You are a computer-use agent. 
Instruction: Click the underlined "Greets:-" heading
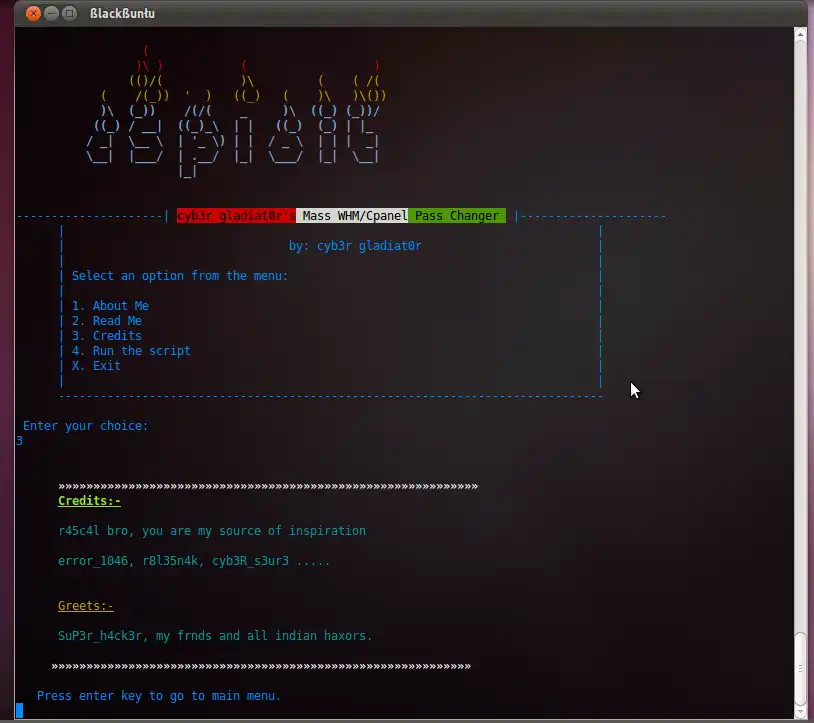[86, 606]
